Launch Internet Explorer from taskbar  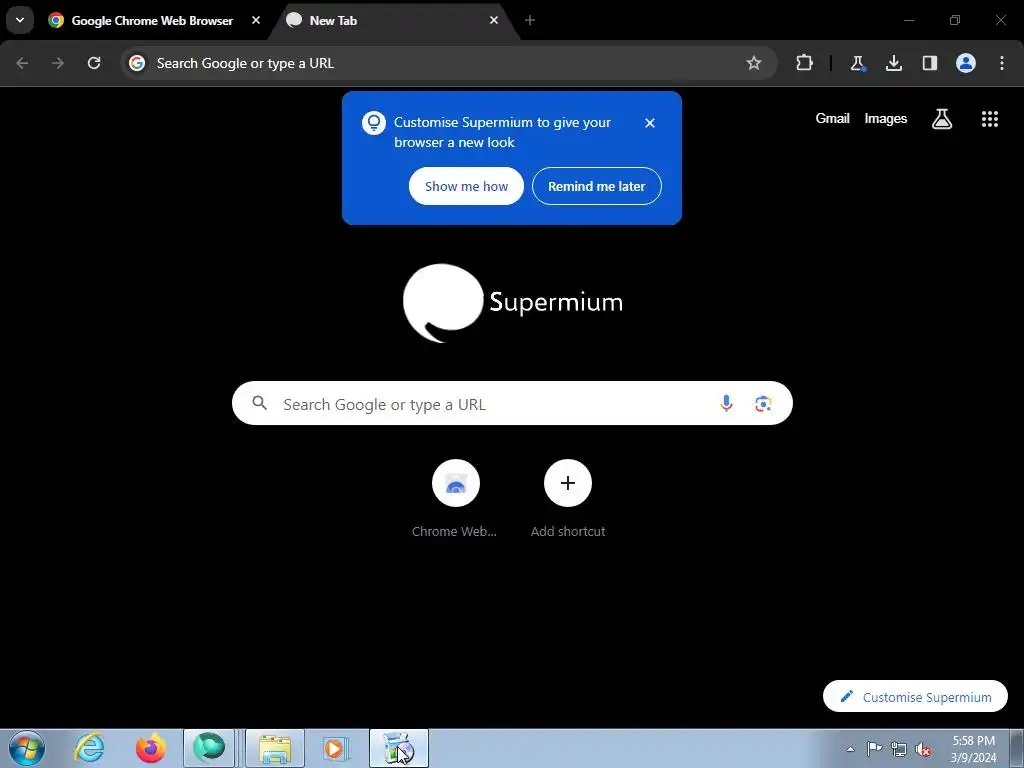[x=89, y=748]
